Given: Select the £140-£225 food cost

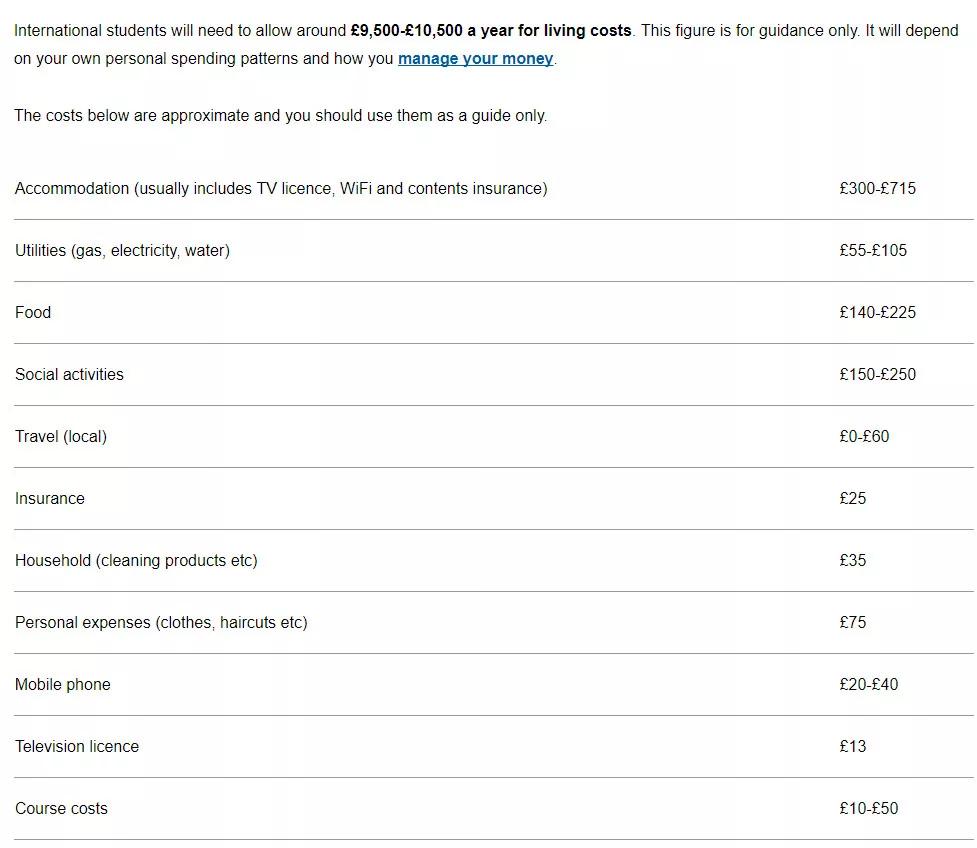Looking at the screenshot, I should point(877,312).
